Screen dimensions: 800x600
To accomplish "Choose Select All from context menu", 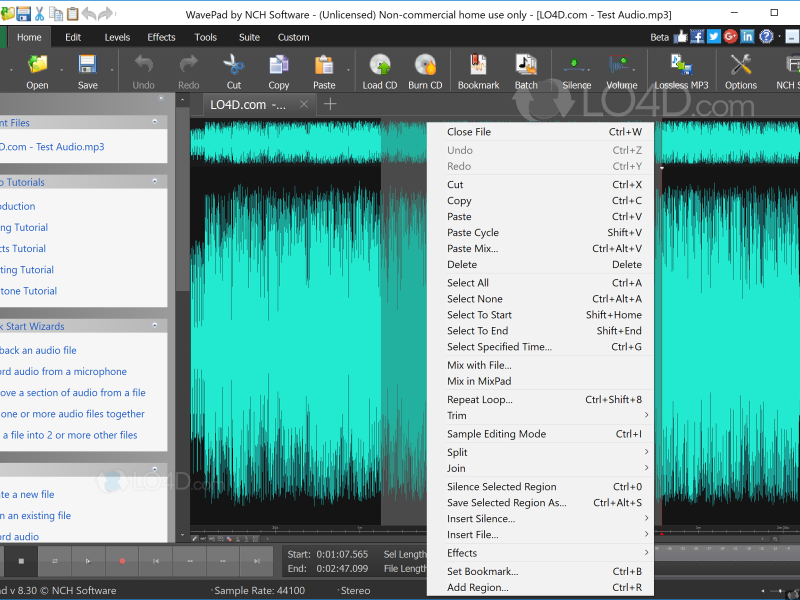I will [x=540, y=283].
